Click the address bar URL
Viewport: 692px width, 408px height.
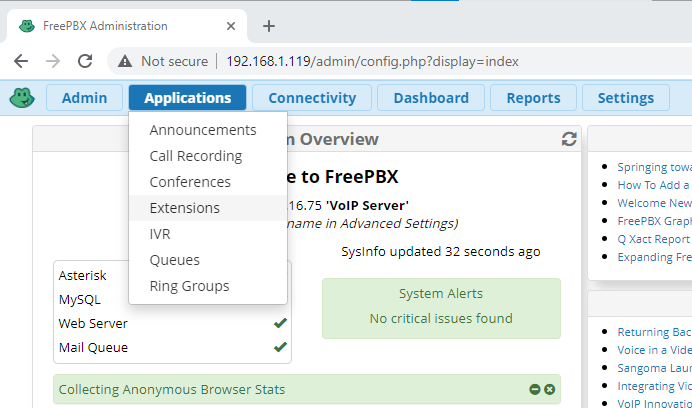[x=372, y=61]
